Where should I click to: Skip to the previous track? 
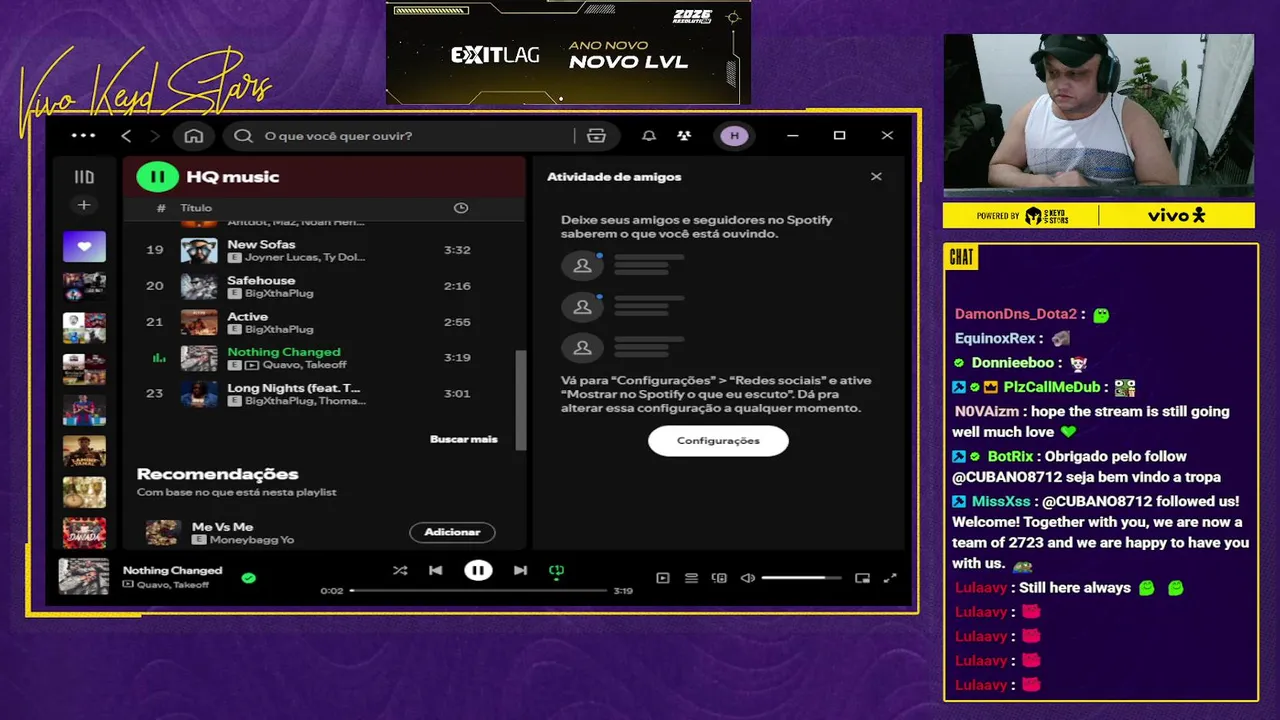pyautogui.click(x=435, y=571)
